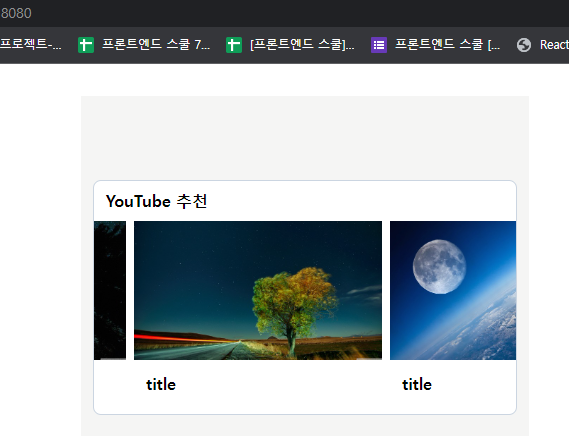Select the tree at night video thumbnail
Viewport: 569px width, 436px height.
pyautogui.click(x=258, y=290)
